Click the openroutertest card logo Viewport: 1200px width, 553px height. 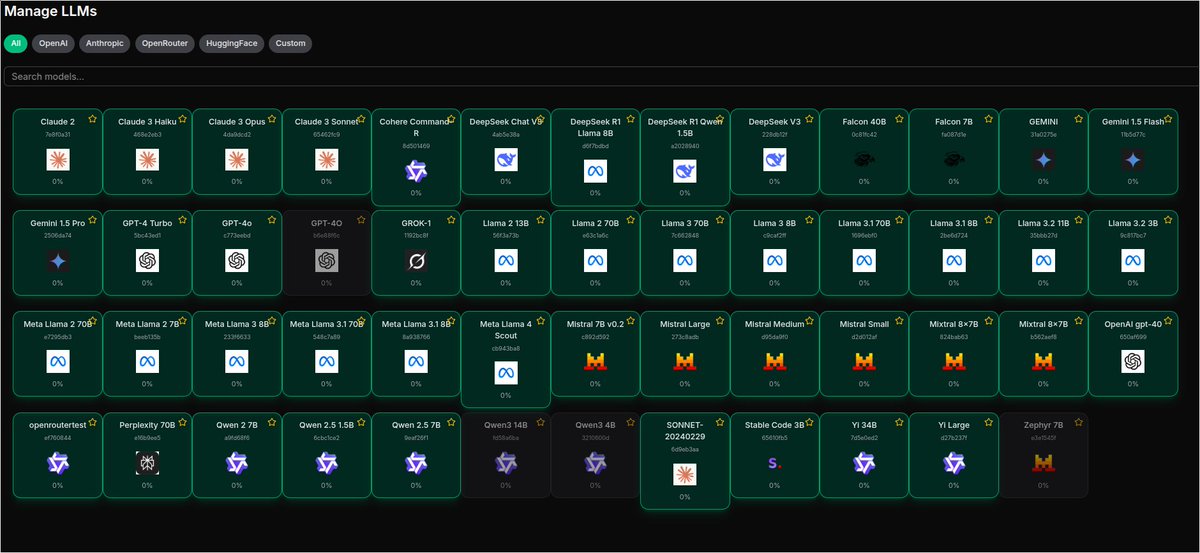tap(57, 462)
